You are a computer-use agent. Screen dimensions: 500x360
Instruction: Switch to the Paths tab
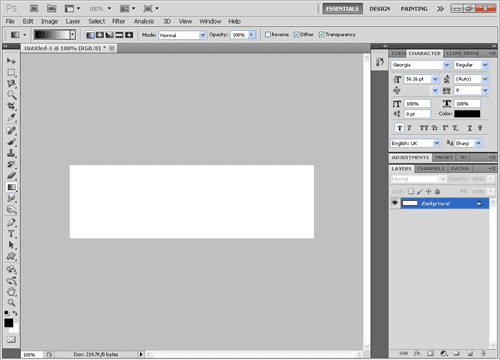(460, 169)
